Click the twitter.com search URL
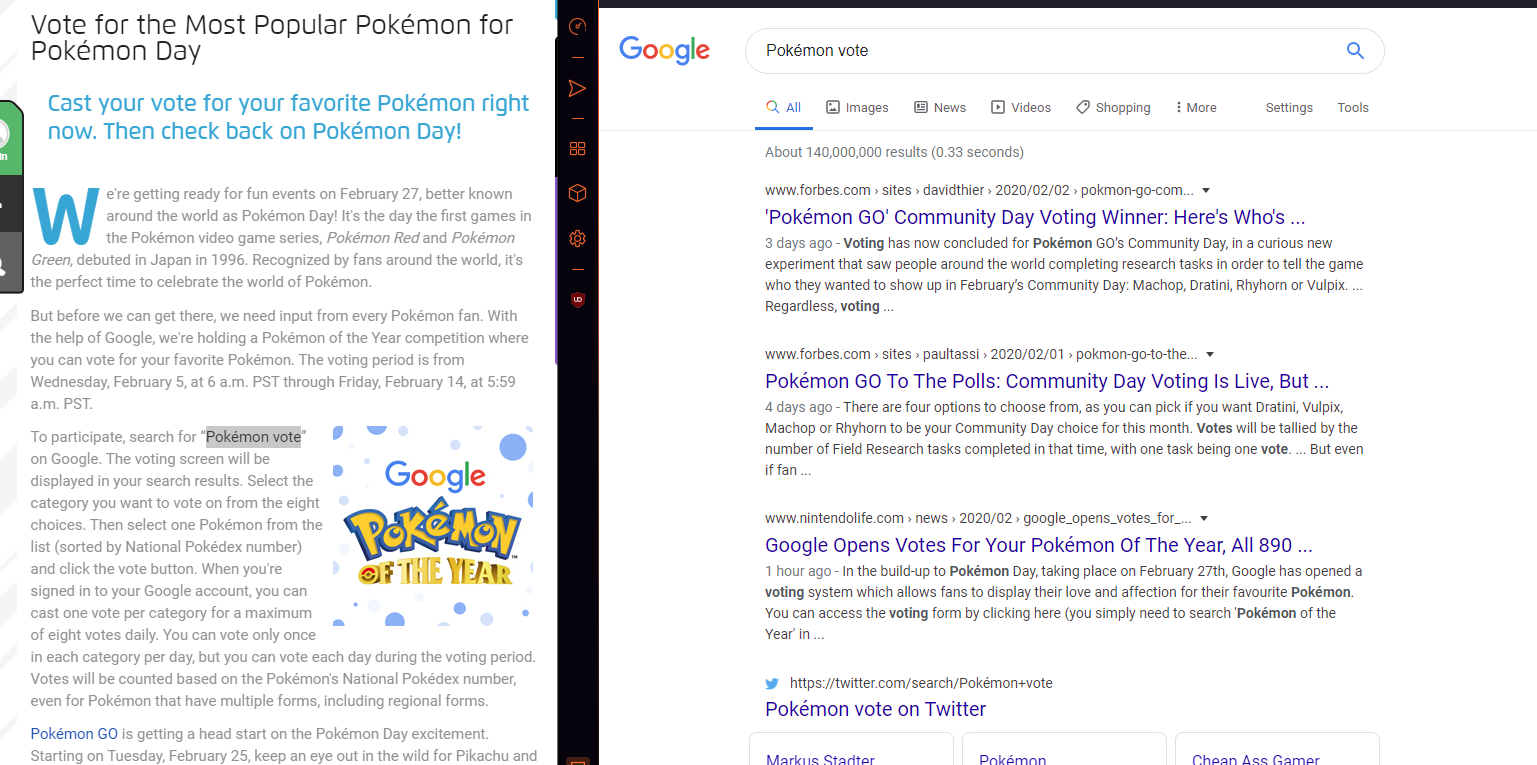The image size is (1537, 765). point(921,683)
